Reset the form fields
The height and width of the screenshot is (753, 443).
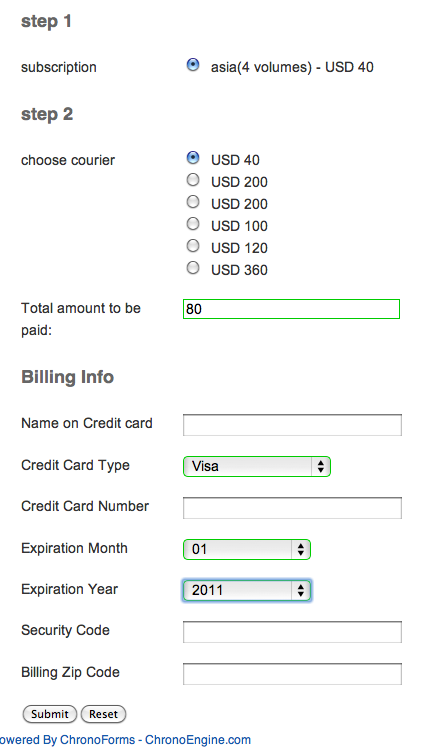pyautogui.click(x=103, y=714)
